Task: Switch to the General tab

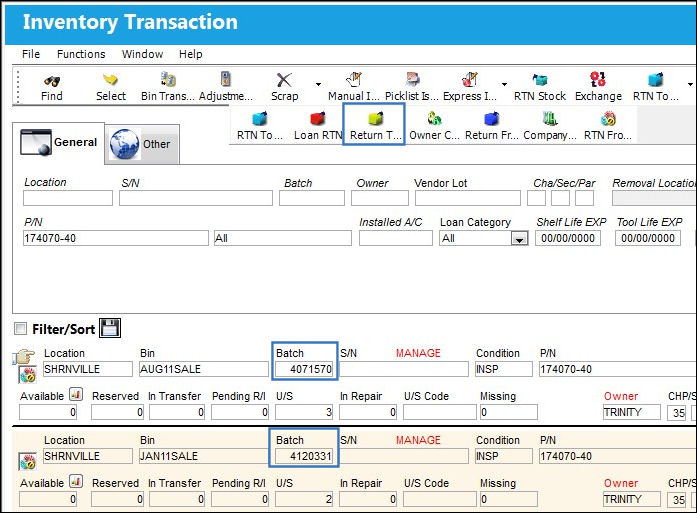Action: click(x=59, y=143)
